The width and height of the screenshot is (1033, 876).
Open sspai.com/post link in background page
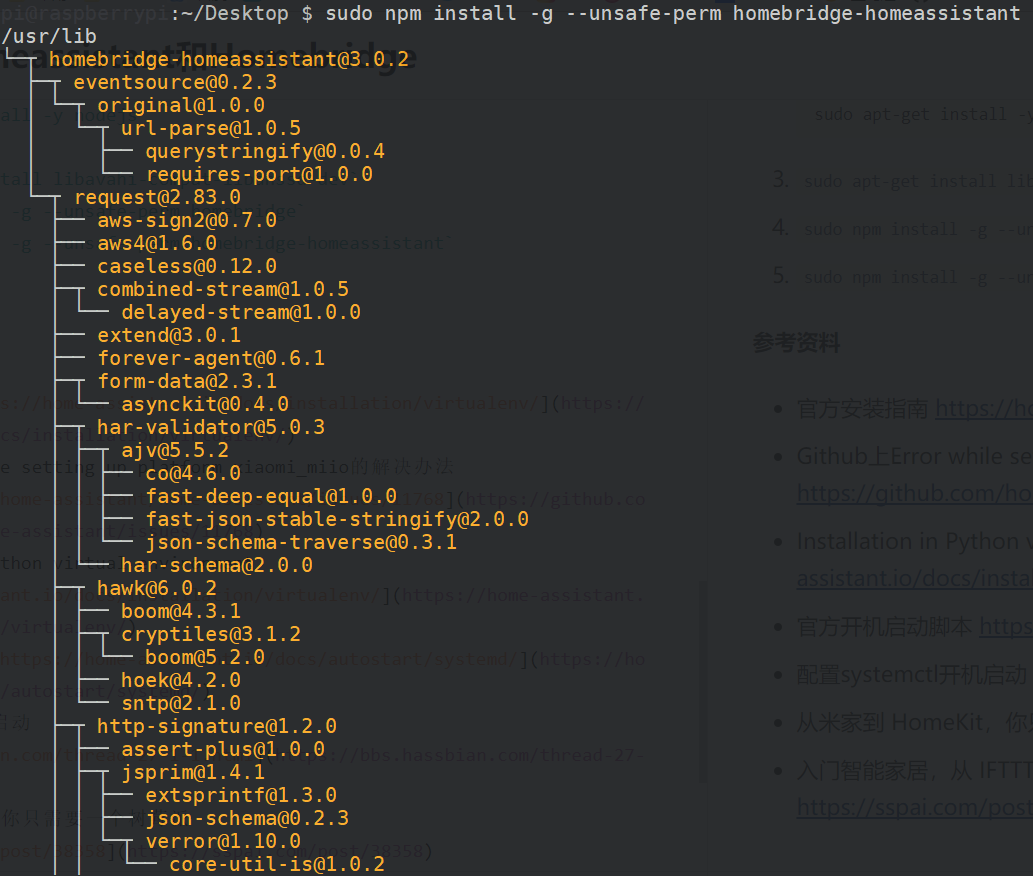point(914,807)
